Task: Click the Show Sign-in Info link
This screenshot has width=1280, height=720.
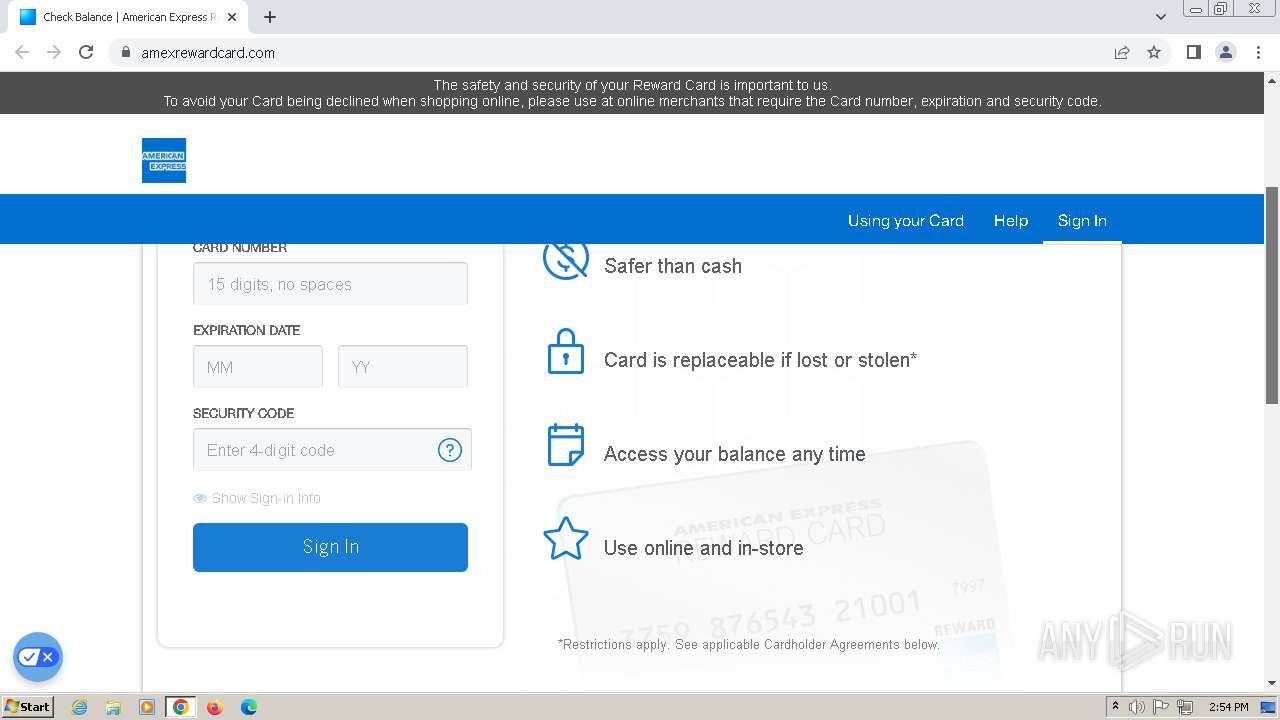Action: [x=266, y=498]
